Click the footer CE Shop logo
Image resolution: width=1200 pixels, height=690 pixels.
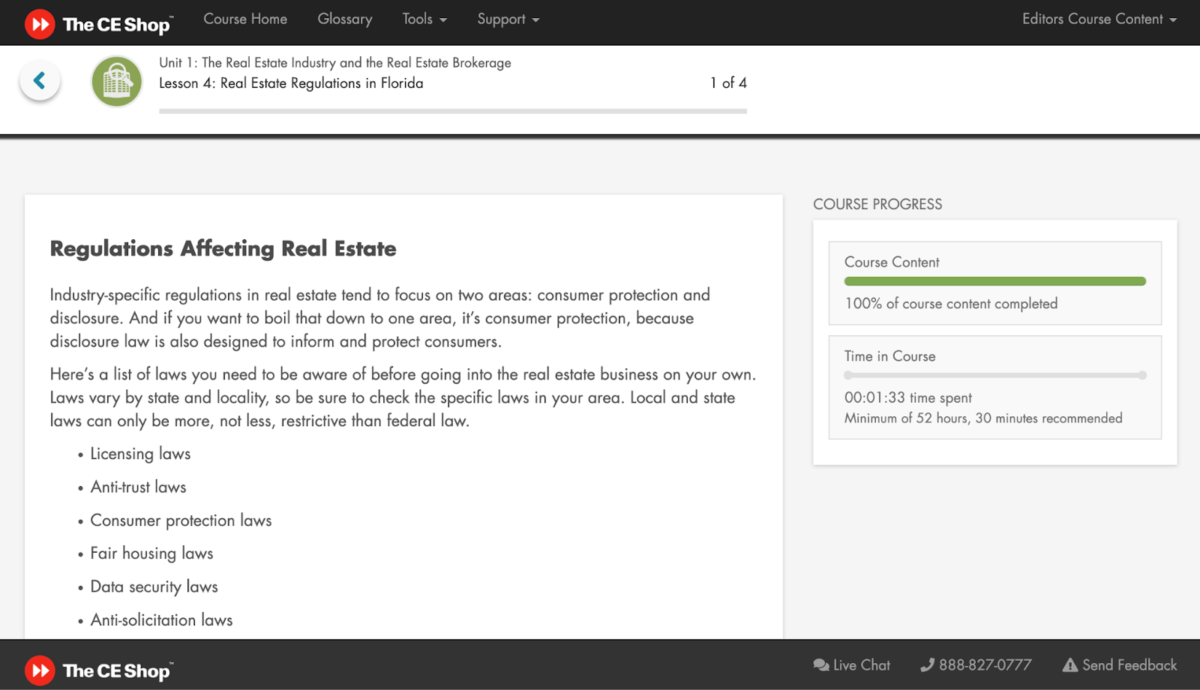click(98, 669)
